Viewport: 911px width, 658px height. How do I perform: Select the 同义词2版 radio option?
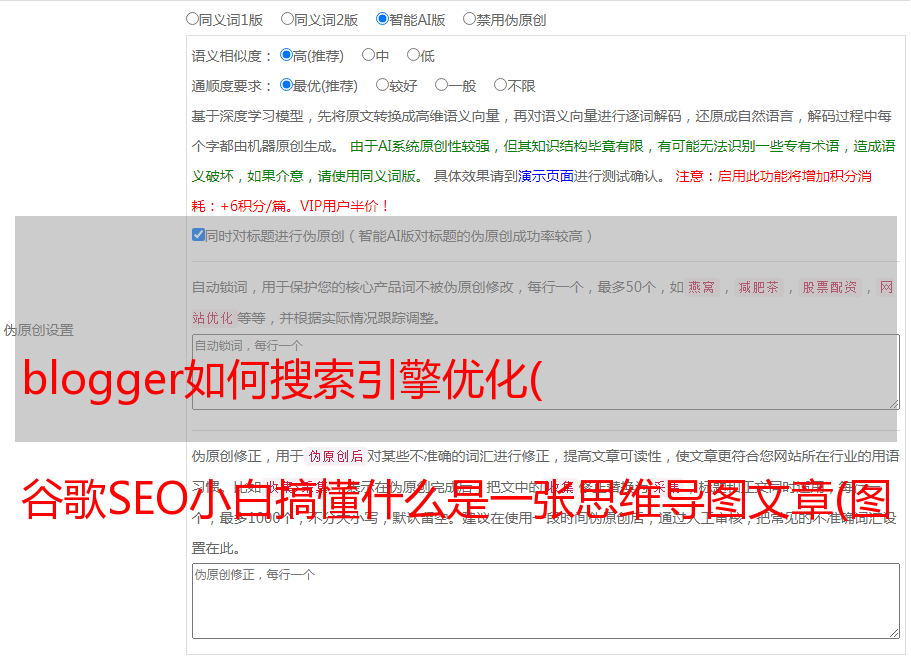[x=287, y=19]
